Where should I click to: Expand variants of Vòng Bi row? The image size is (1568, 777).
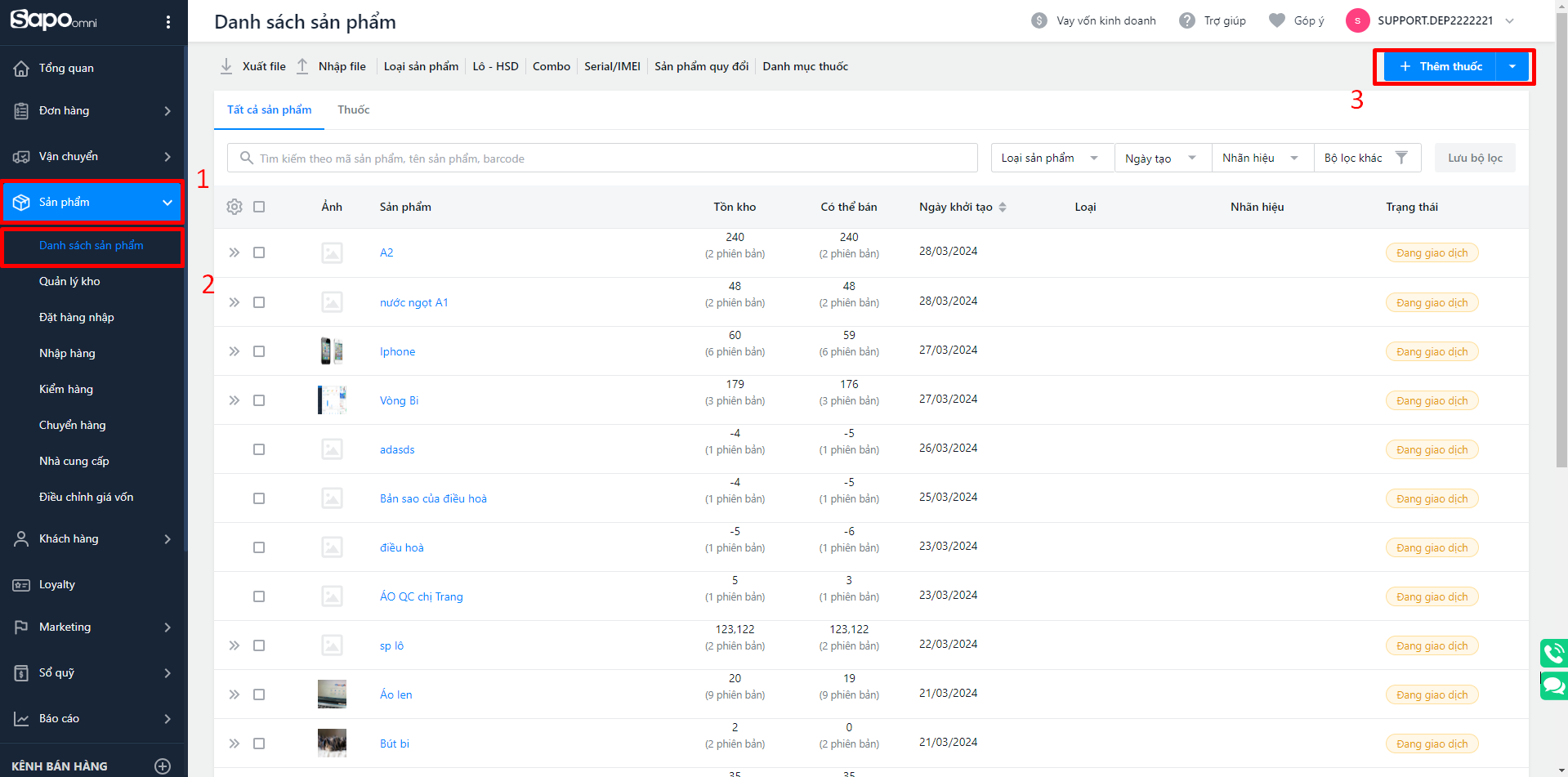tap(235, 400)
